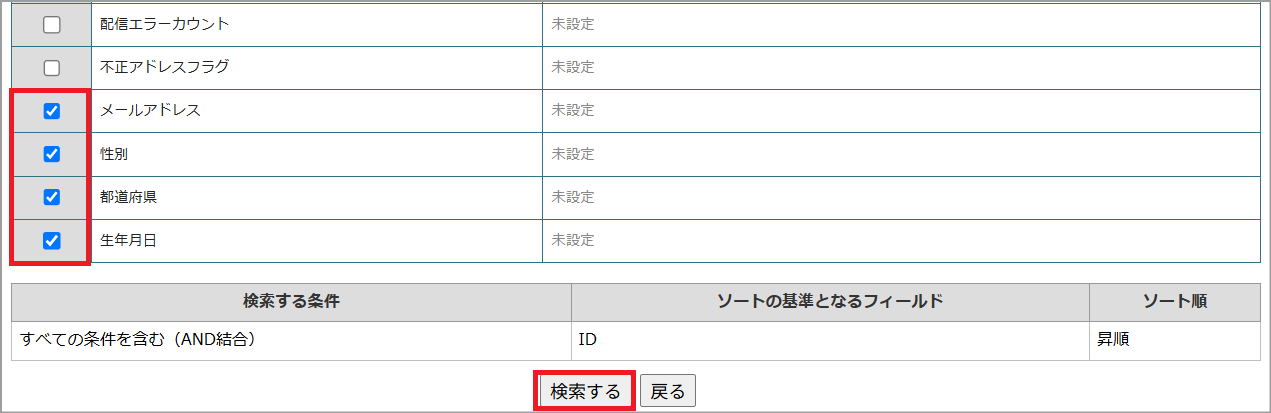The width and height of the screenshot is (1271, 413).
Task: Select the 未設定 value in the 性別 row
Action: (573, 154)
